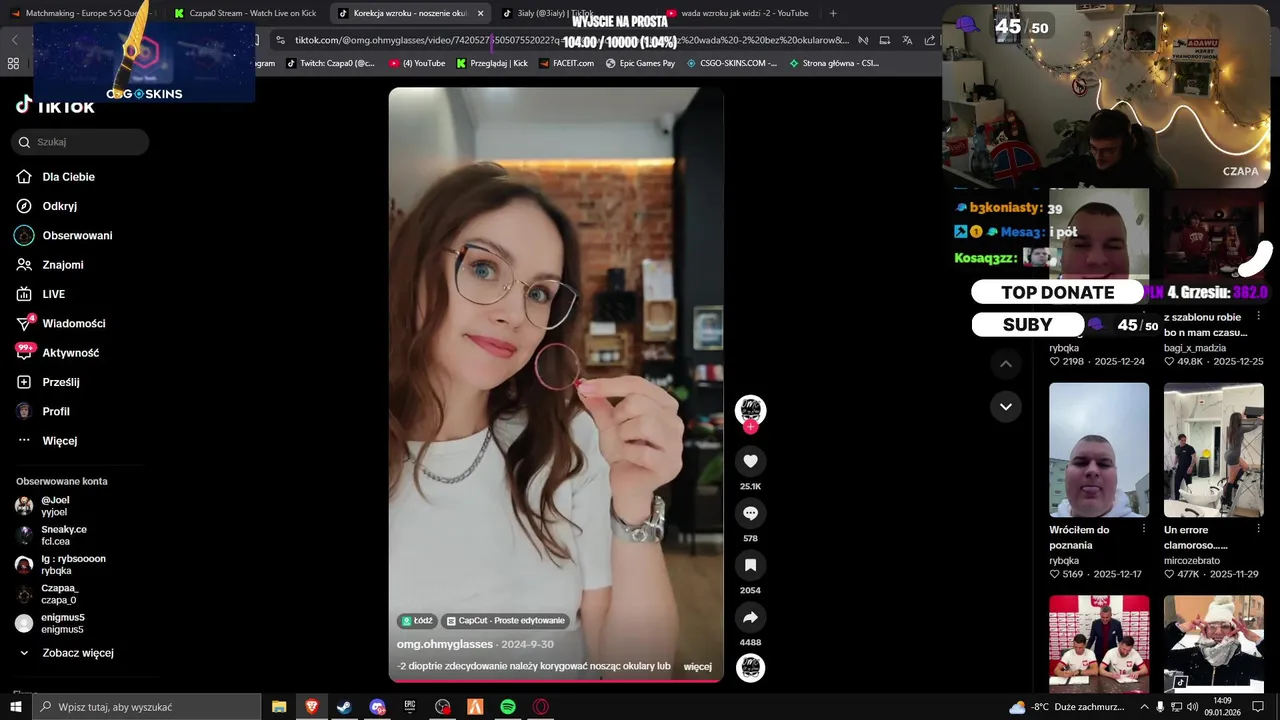This screenshot has height=720, width=1280.
Task: Open options for Wróciłem do poznania
Action: tap(1144, 529)
